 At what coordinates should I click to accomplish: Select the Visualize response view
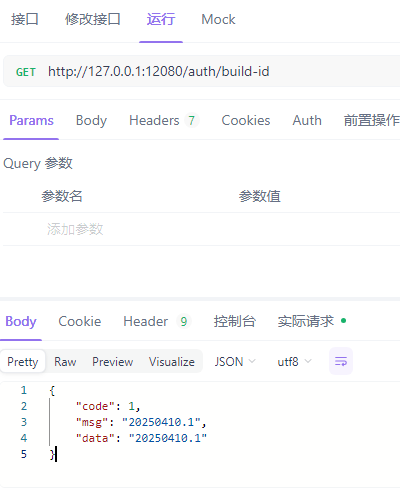tap(172, 362)
